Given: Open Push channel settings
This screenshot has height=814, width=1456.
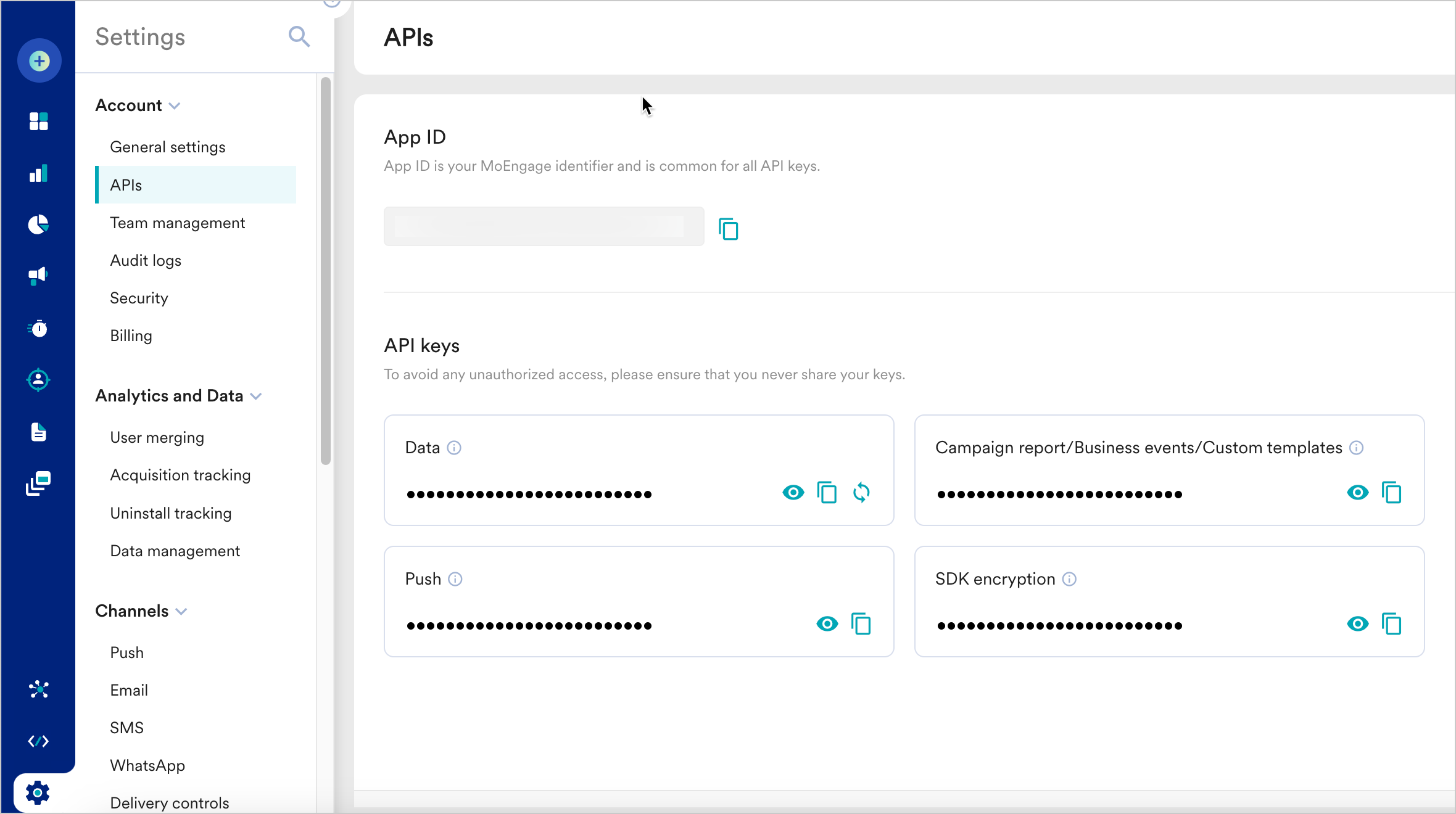Looking at the screenshot, I should [126, 652].
